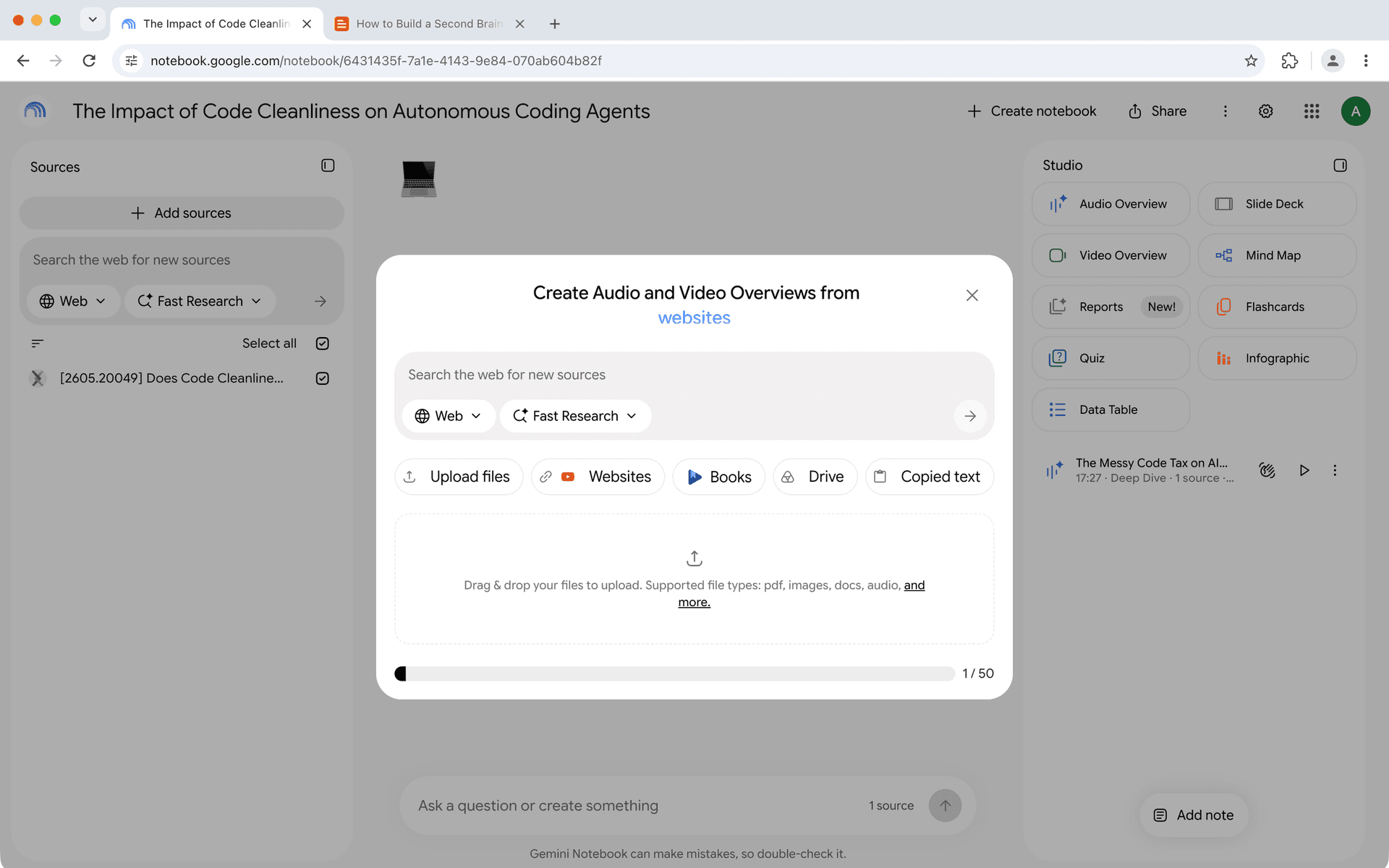The height and width of the screenshot is (868, 1389).
Task: Choose the Books source option
Action: [x=718, y=477]
